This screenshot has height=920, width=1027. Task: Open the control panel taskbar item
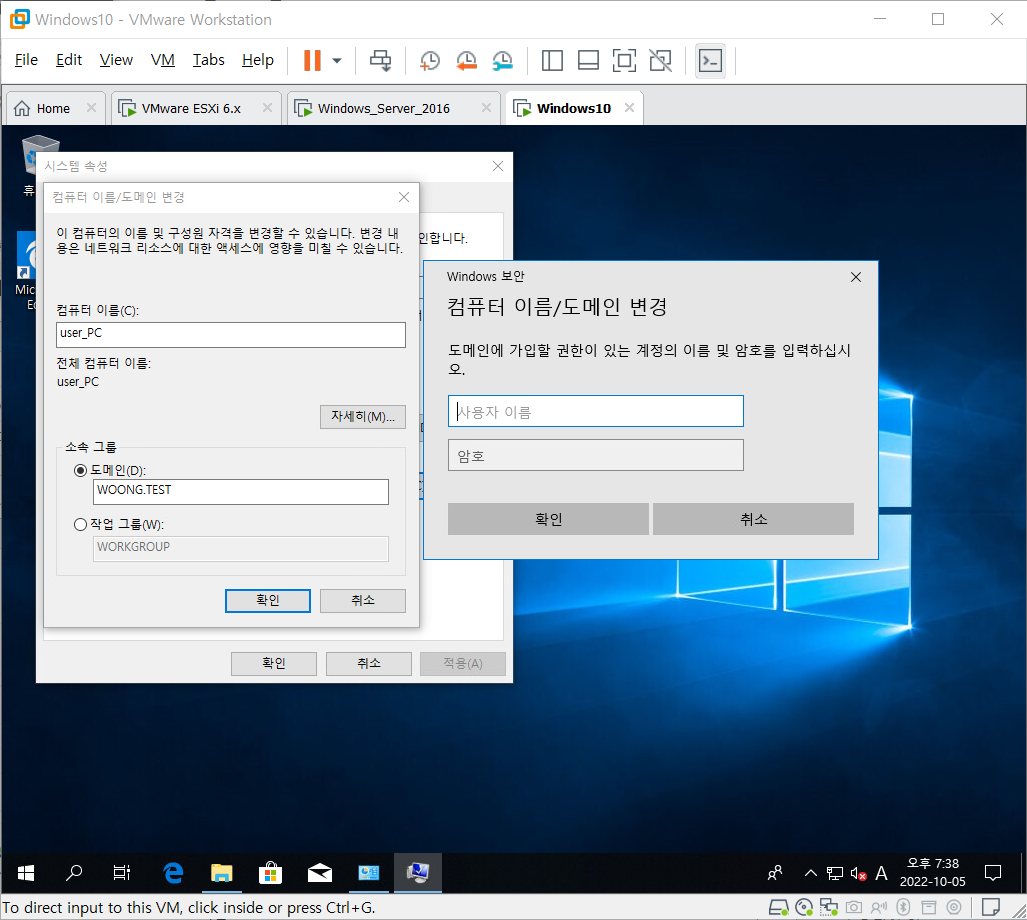(369, 873)
